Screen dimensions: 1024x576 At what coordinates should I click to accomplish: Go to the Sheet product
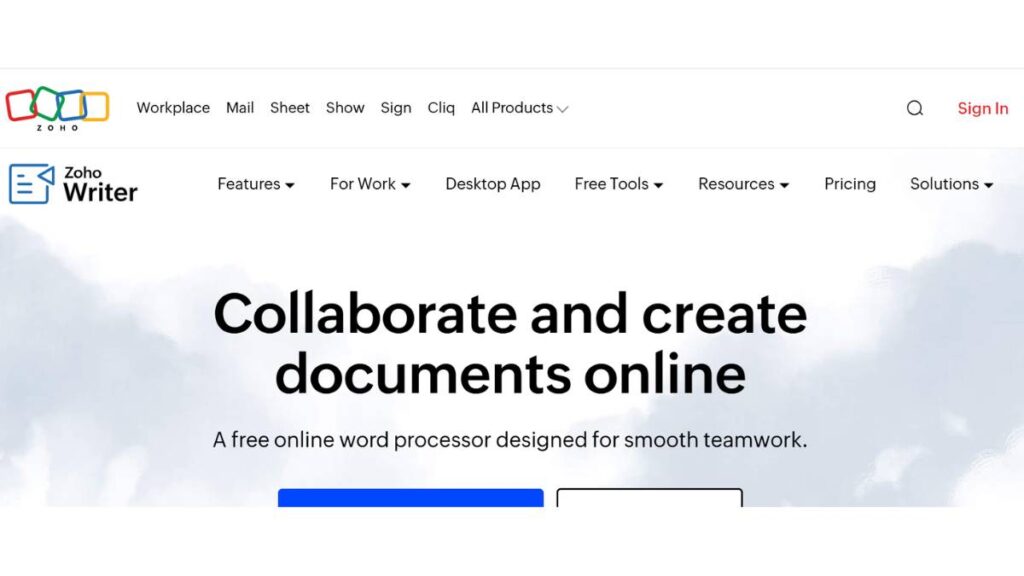pos(289,108)
